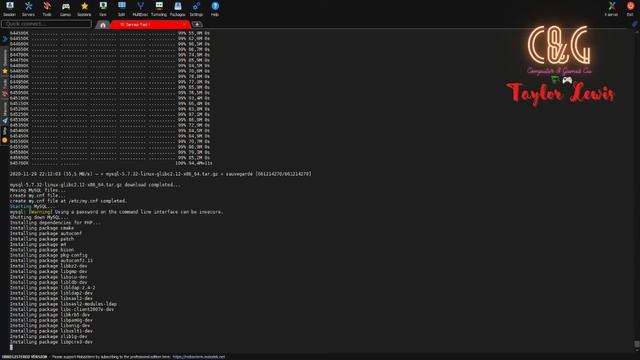This screenshot has width=640, height=360.
Task: Click the 'Starting MySQL' output line
Action: [31, 207]
